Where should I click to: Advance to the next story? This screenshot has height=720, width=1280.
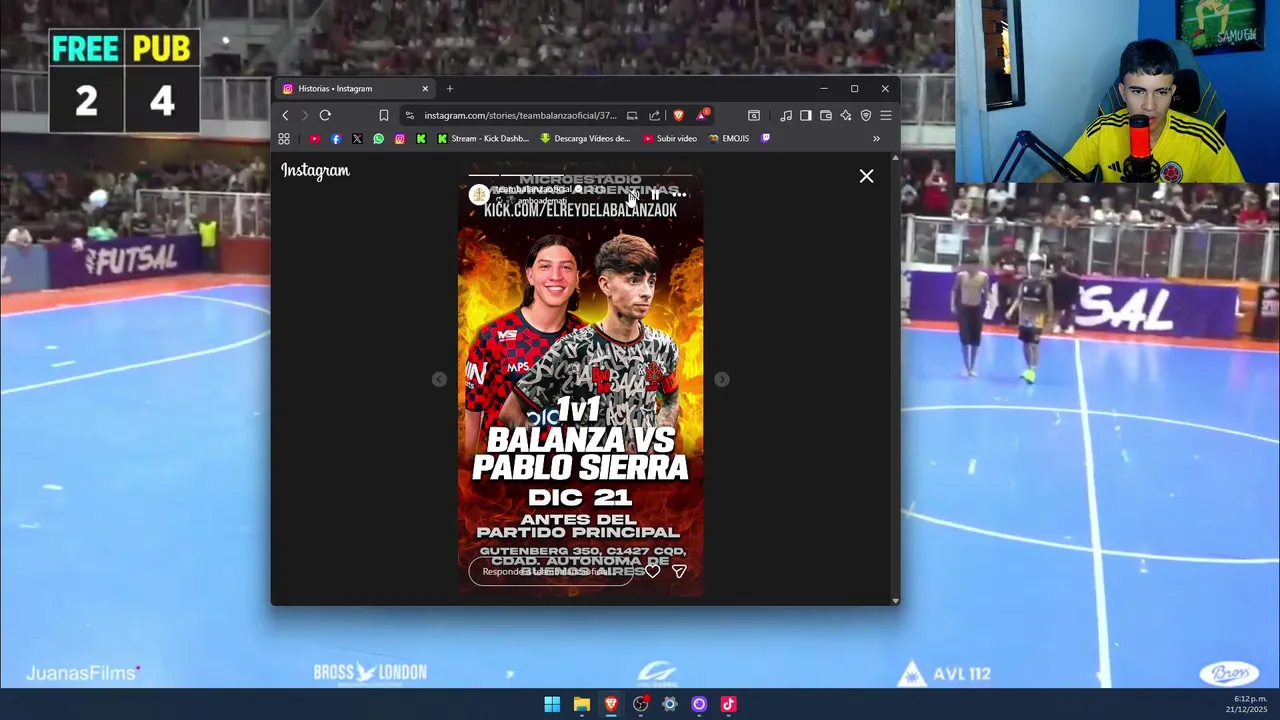(x=722, y=379)
